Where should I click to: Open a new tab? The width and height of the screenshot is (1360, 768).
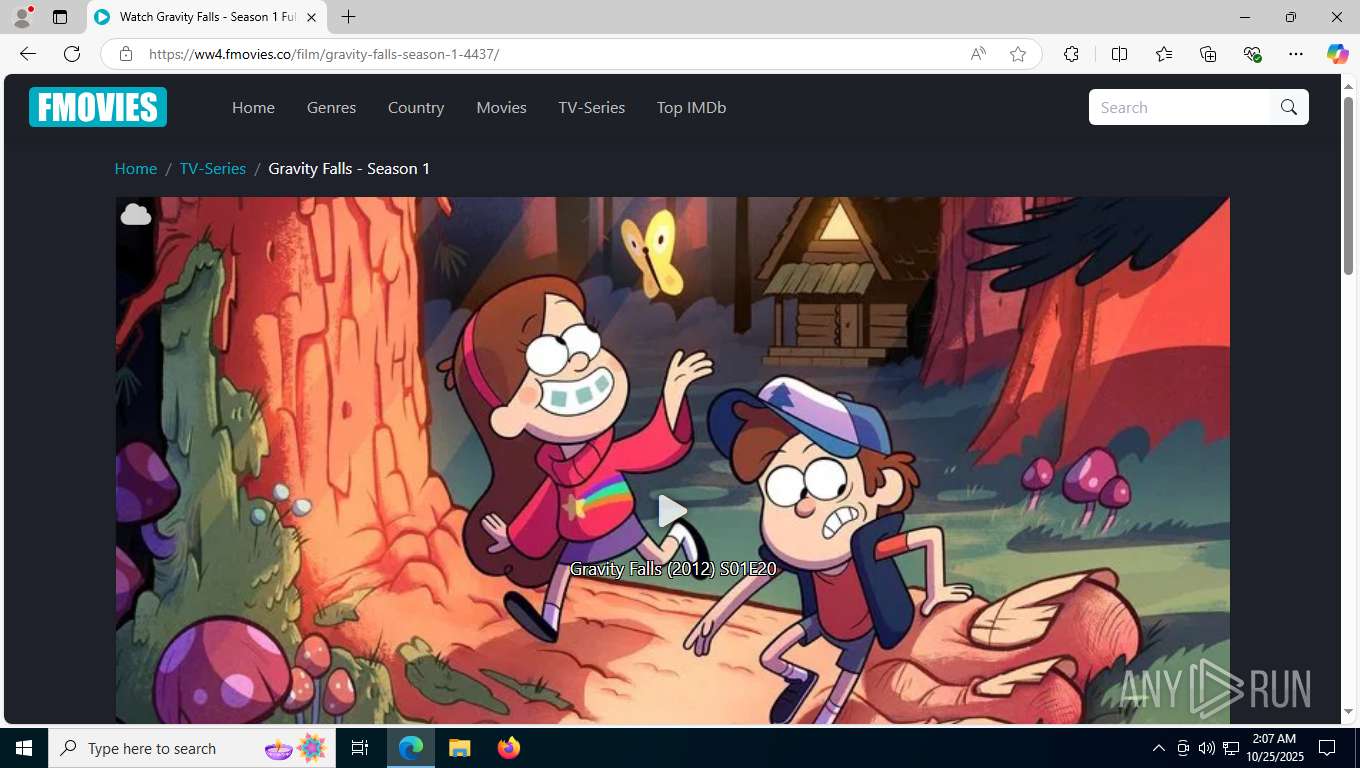(348, 17)
